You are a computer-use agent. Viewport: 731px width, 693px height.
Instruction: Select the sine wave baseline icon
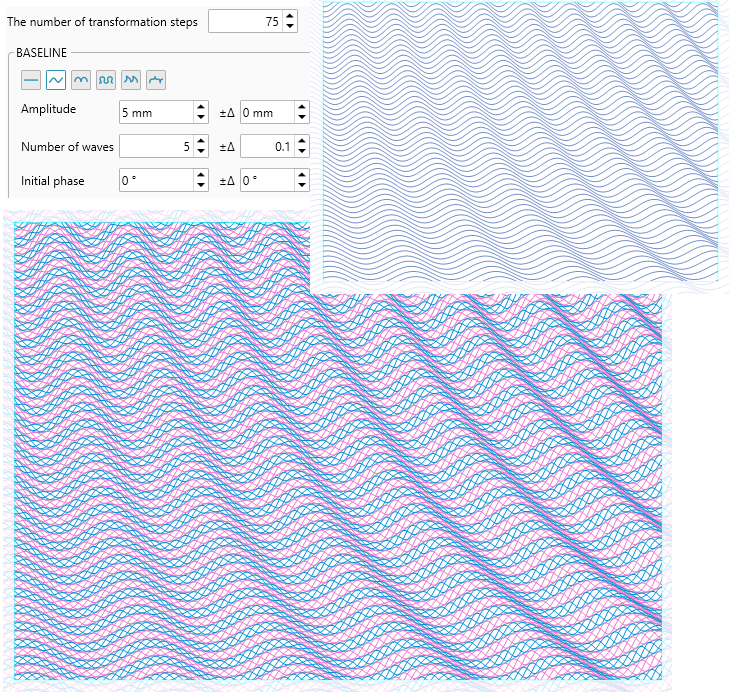56,80
